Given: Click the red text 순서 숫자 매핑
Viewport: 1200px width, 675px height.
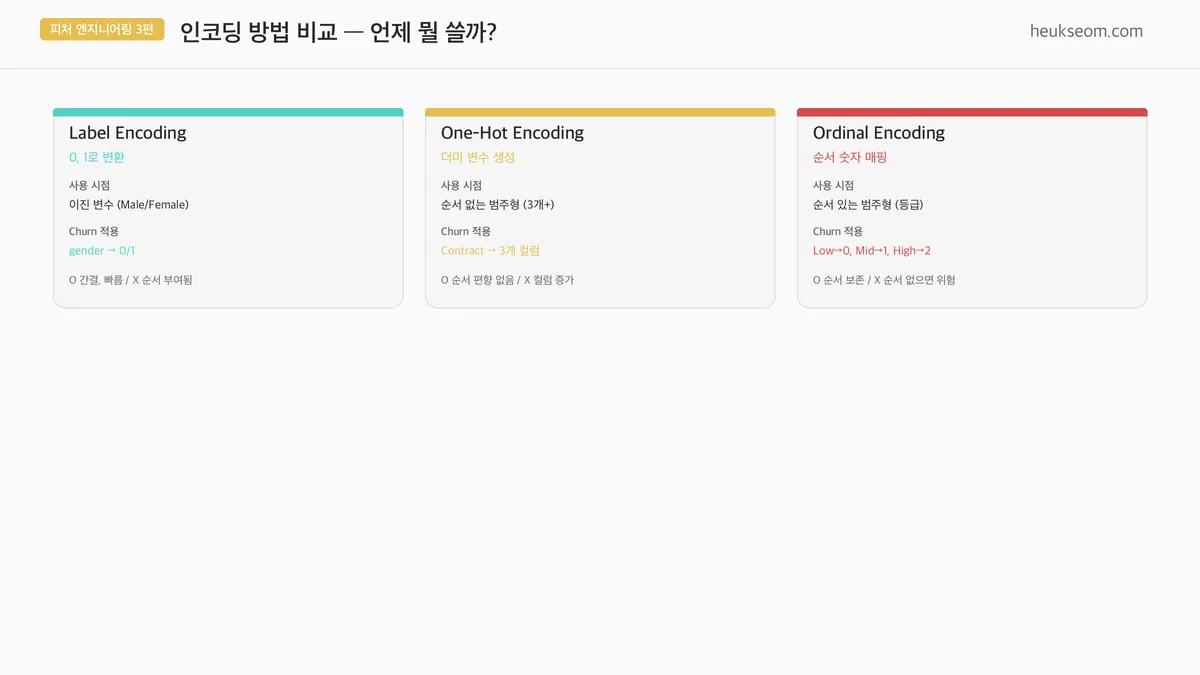Looking at the screenshot, I should click(850, 157).
